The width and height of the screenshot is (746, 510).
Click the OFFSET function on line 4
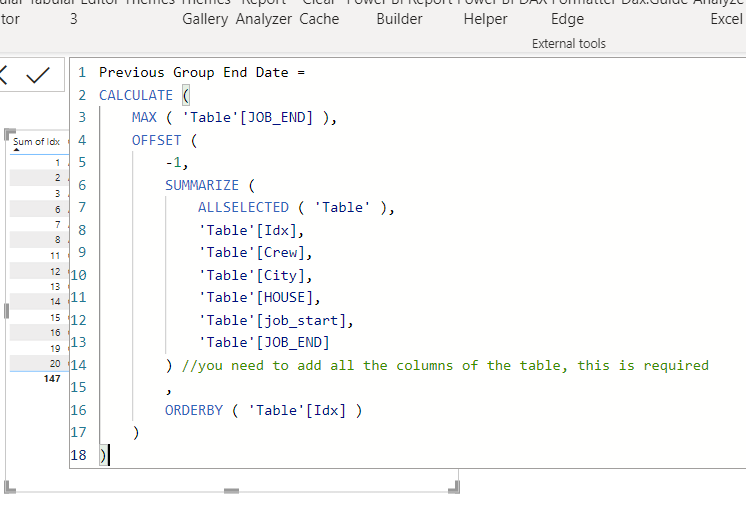[157, 140]
